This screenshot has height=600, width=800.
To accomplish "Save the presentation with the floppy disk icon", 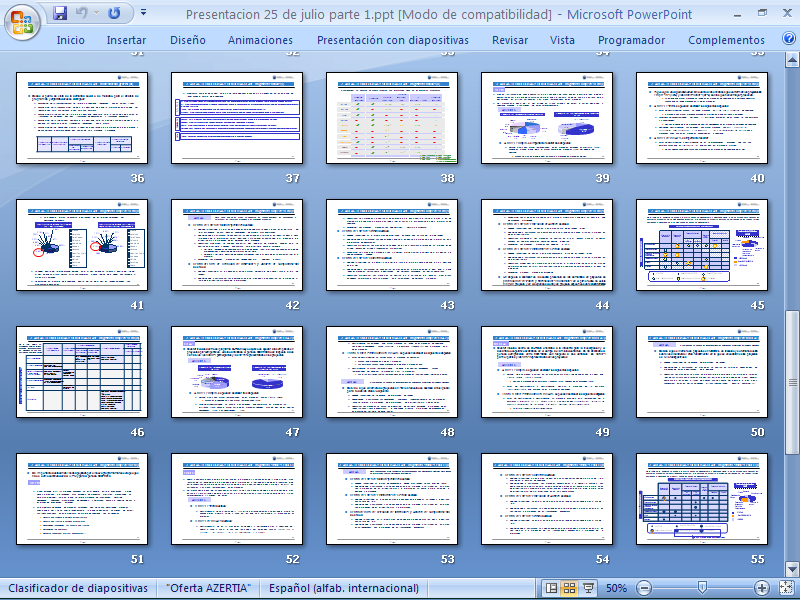I will point(60,13).
